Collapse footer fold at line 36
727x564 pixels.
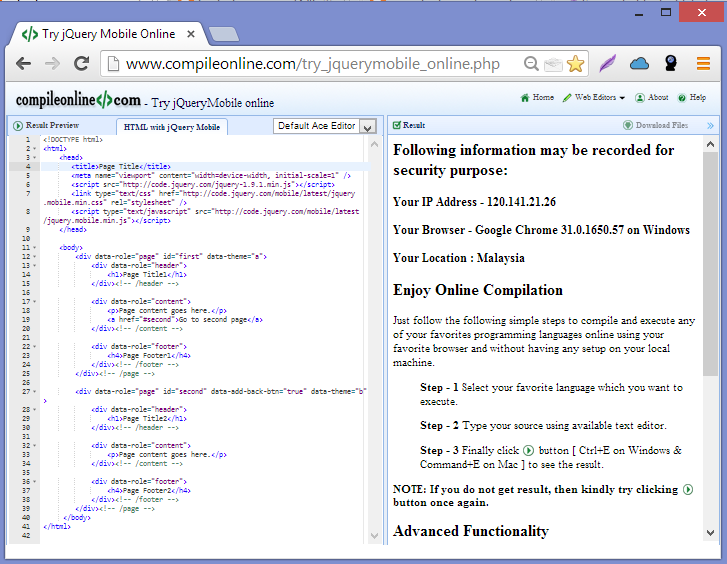(x=35, y=481)
